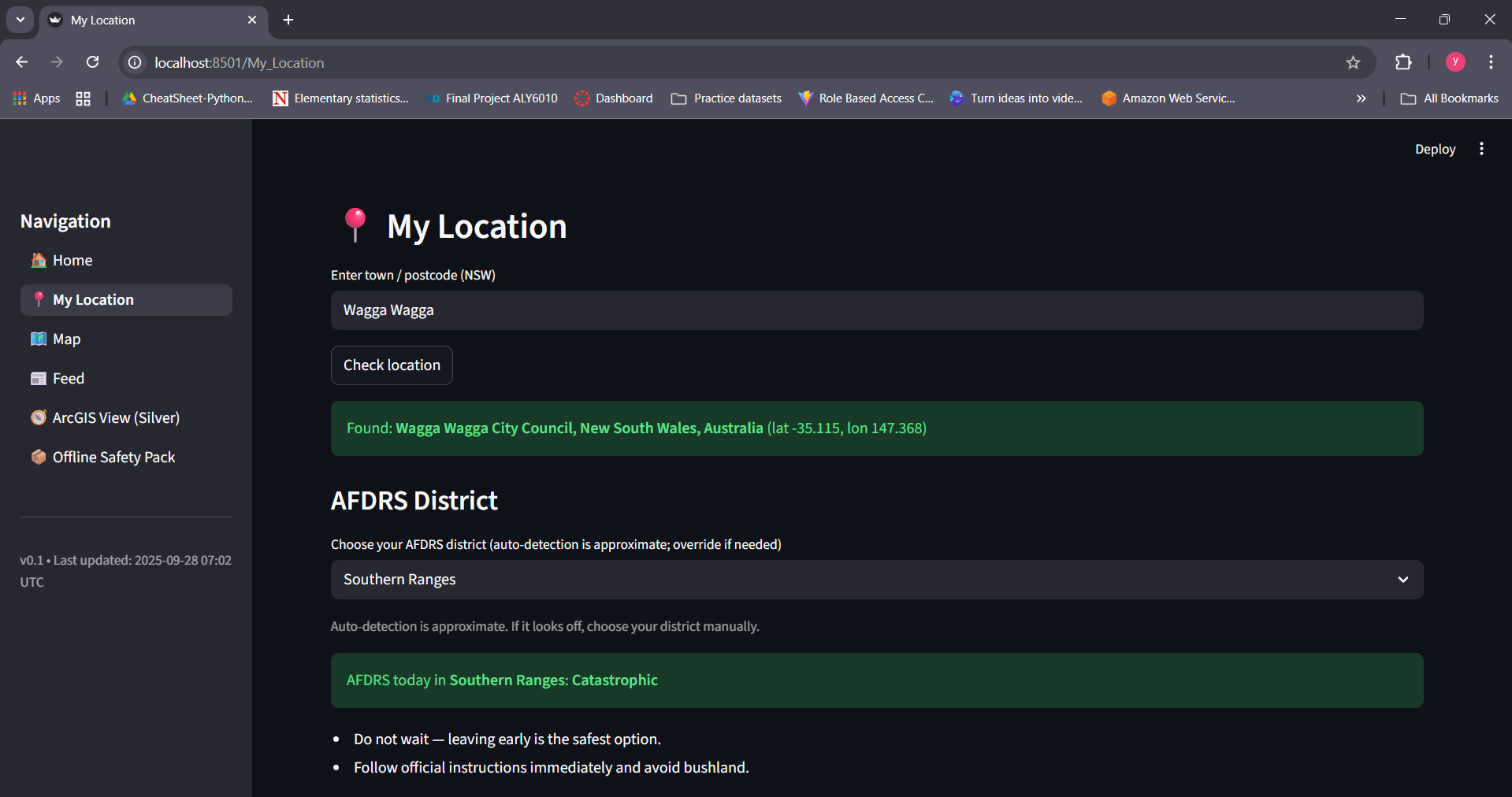Open the Chrome three-dot menu

(x=1491, y=62)
